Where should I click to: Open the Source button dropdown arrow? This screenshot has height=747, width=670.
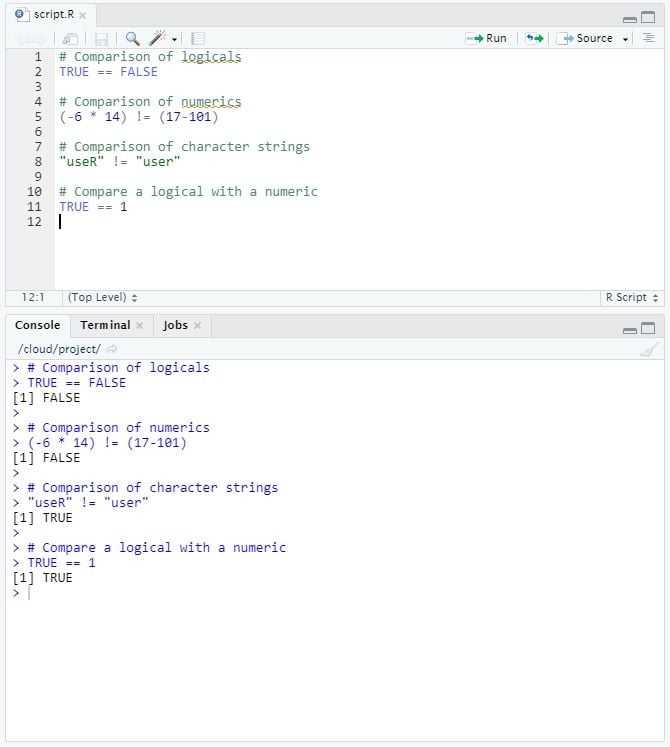pyautogui.click(x=626, y=39)
